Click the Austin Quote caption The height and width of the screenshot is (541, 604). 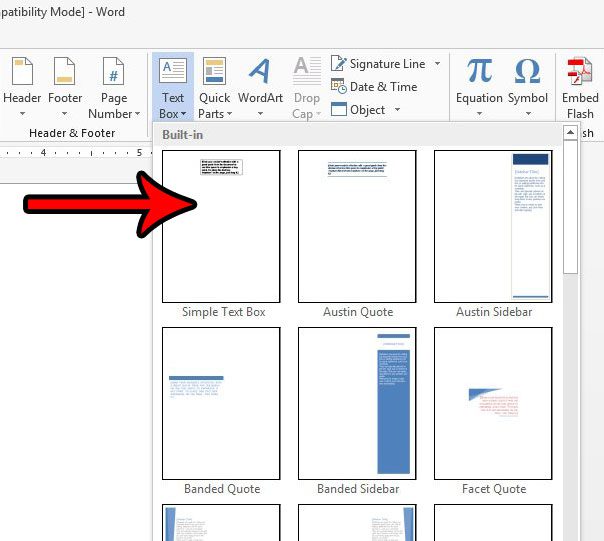point(358,312)
